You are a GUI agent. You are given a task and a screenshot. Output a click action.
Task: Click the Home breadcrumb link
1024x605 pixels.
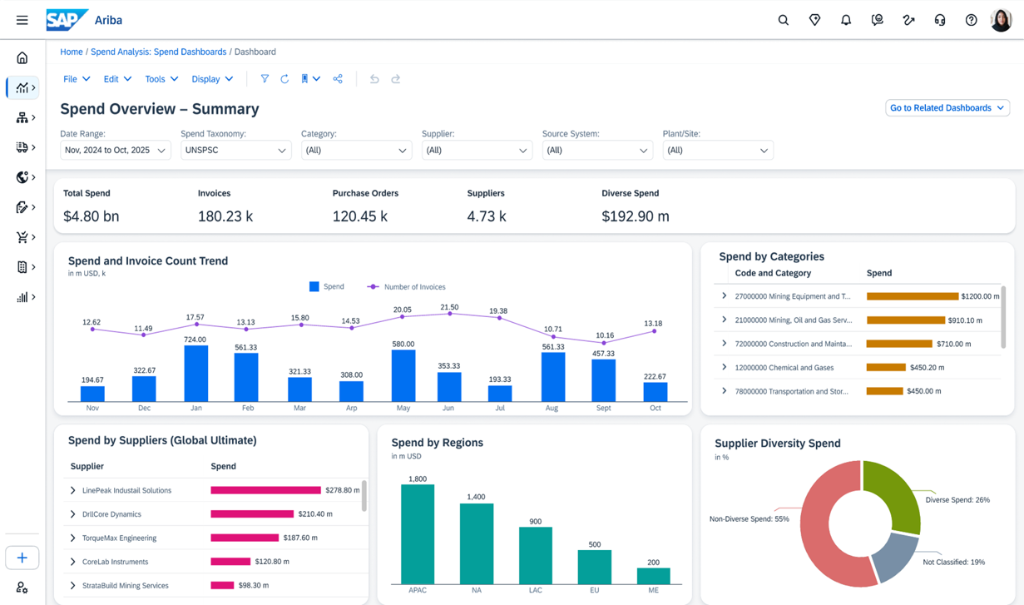[71, 52]
